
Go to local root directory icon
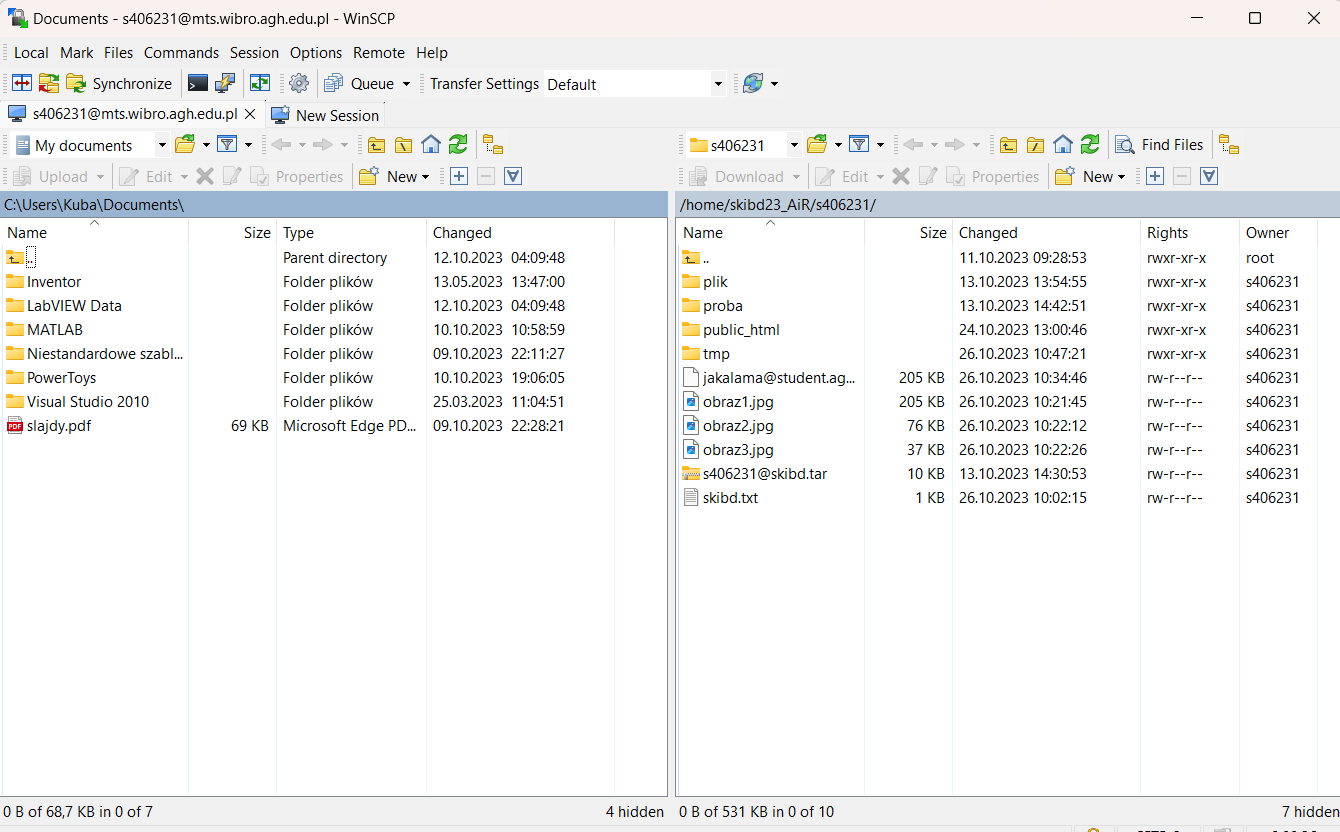[403, 145]
